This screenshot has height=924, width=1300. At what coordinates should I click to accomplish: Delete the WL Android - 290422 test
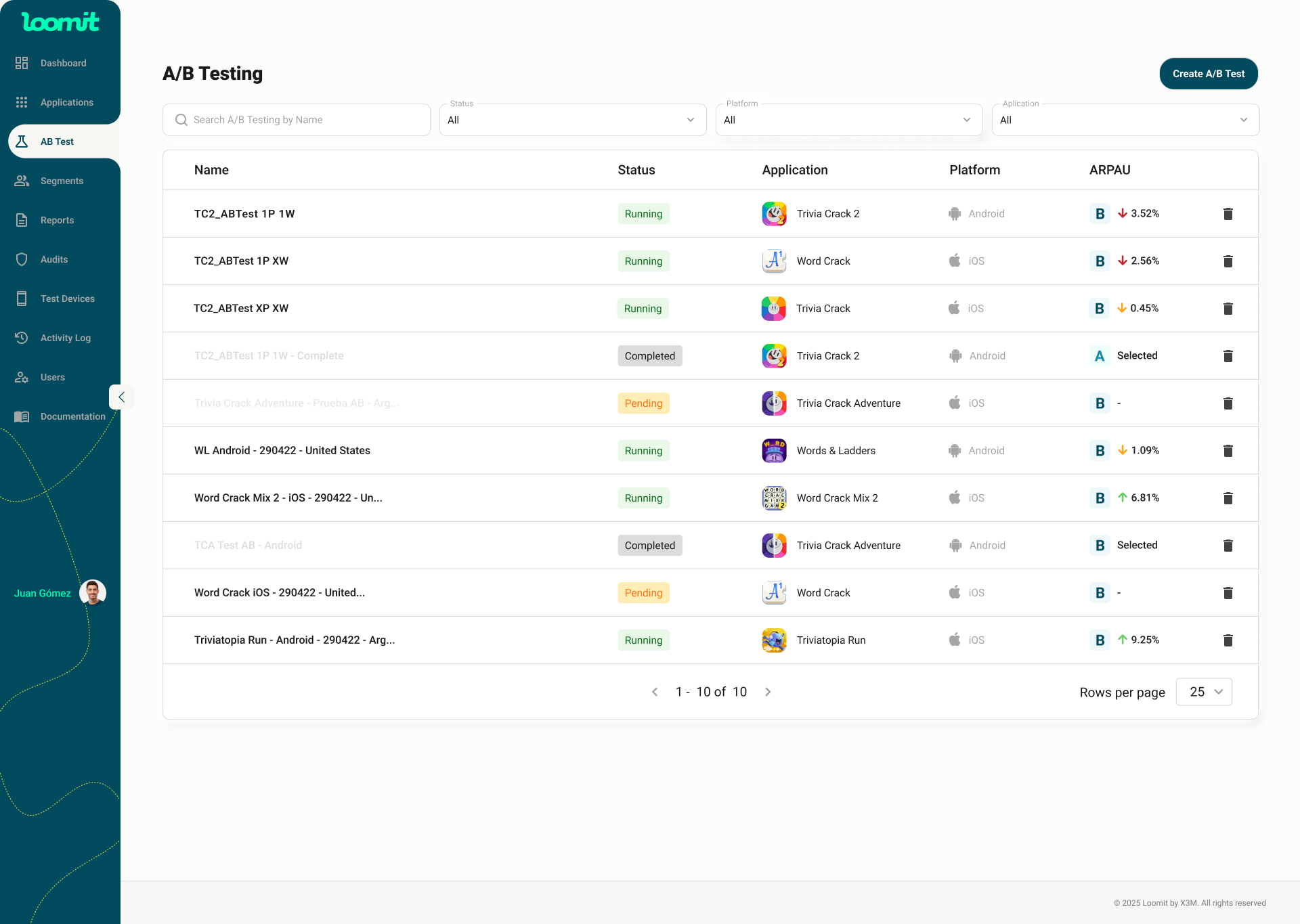click(x=1228, y=451)
